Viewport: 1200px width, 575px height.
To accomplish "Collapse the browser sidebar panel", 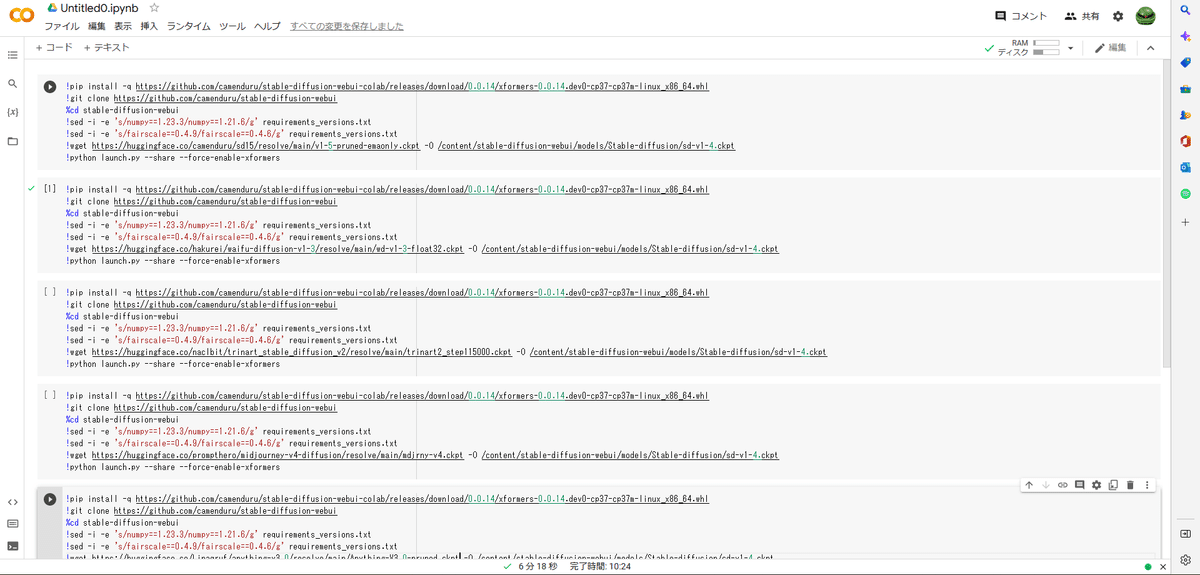I will coord(1185,534).
